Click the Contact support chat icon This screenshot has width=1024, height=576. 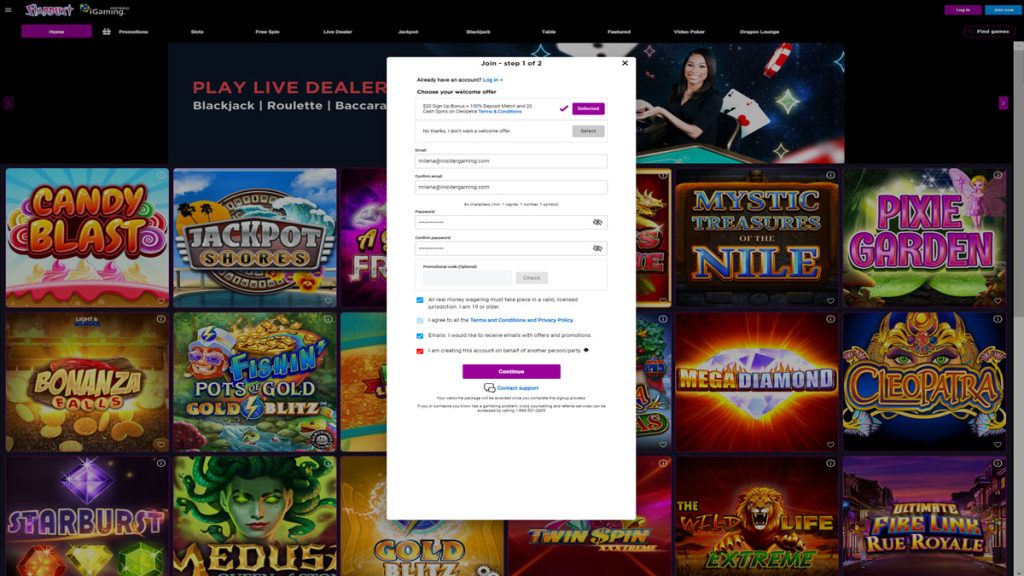pyautogui.click(x=489, y=388)
